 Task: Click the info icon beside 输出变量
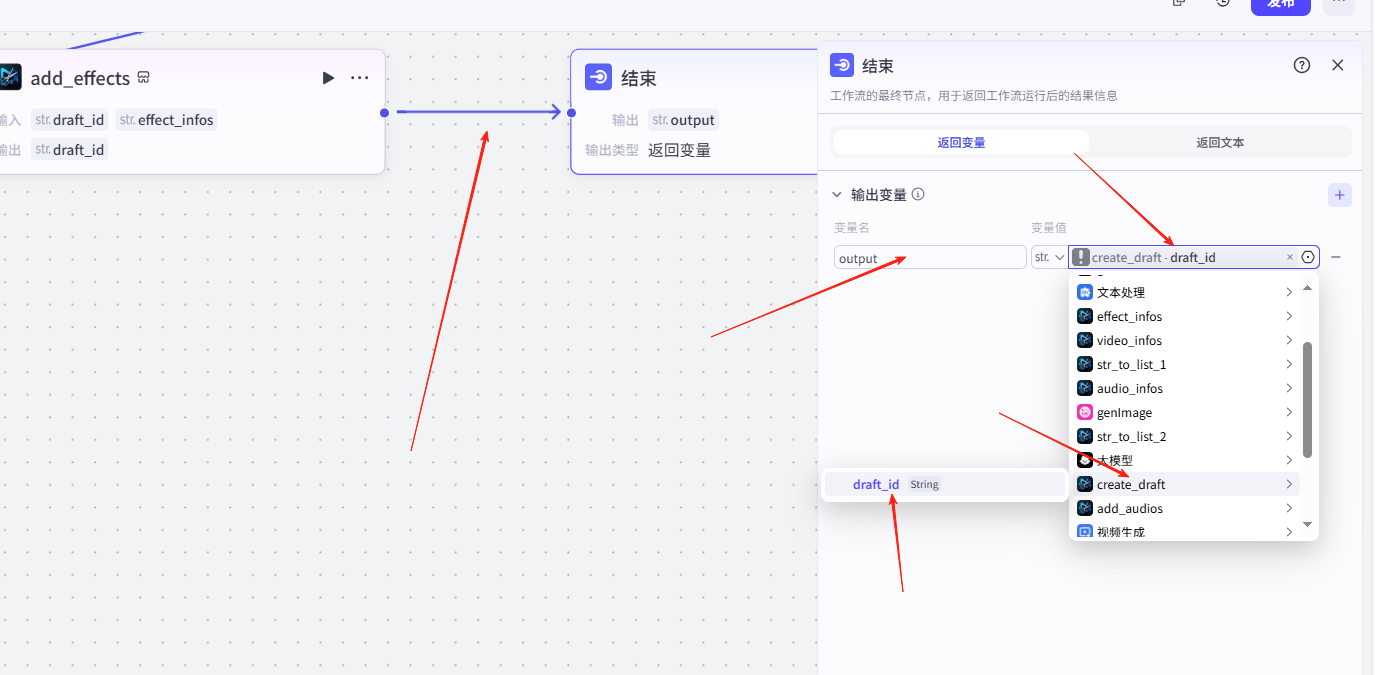[x=918, y=195]
